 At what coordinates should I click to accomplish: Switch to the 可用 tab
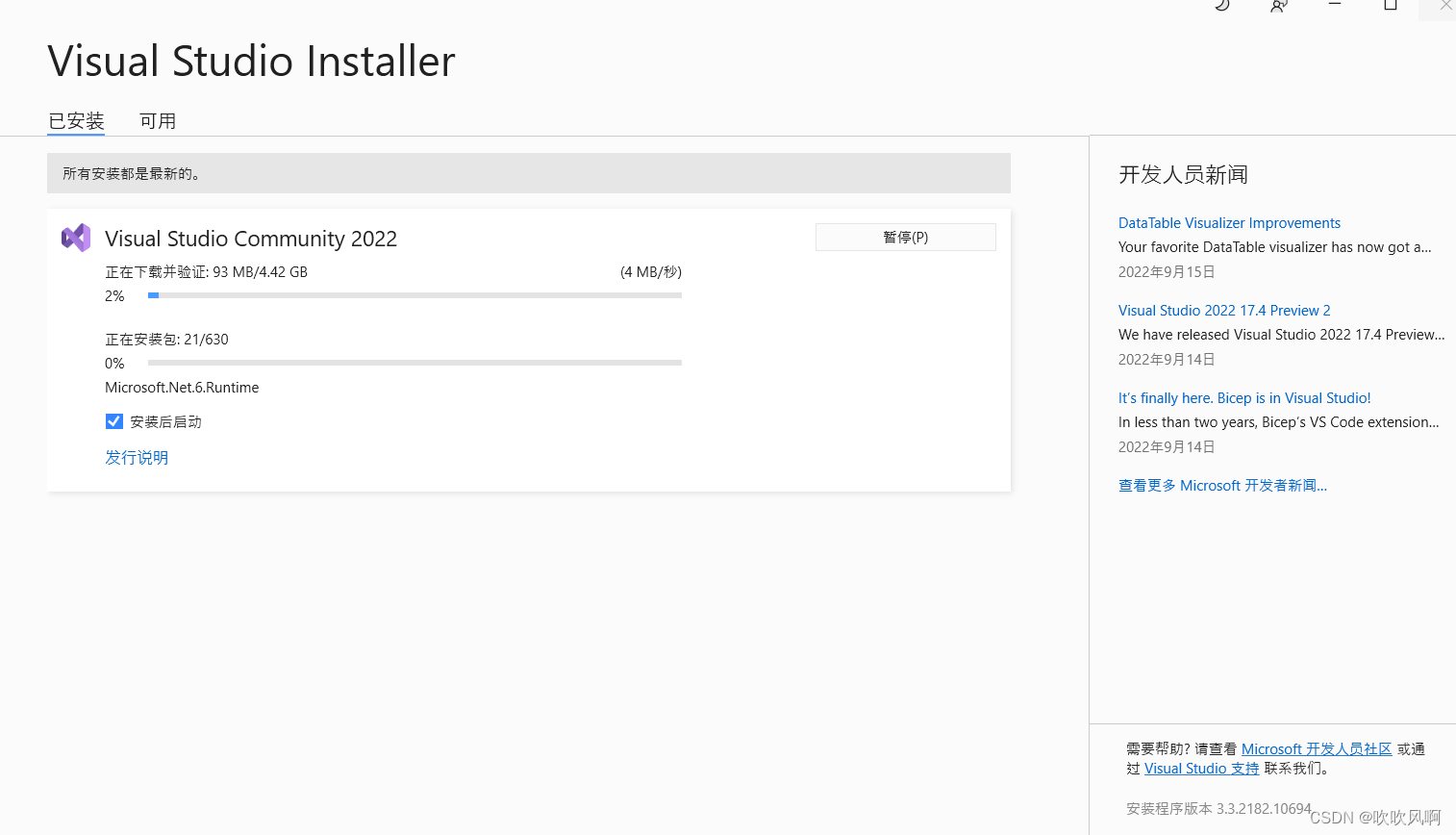coord(158,121)
